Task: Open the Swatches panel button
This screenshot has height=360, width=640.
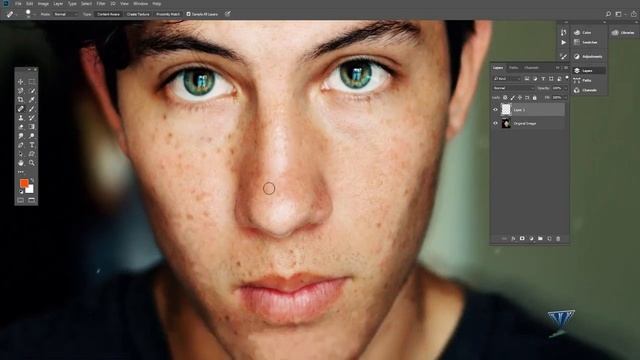Action: coord(585,42)
